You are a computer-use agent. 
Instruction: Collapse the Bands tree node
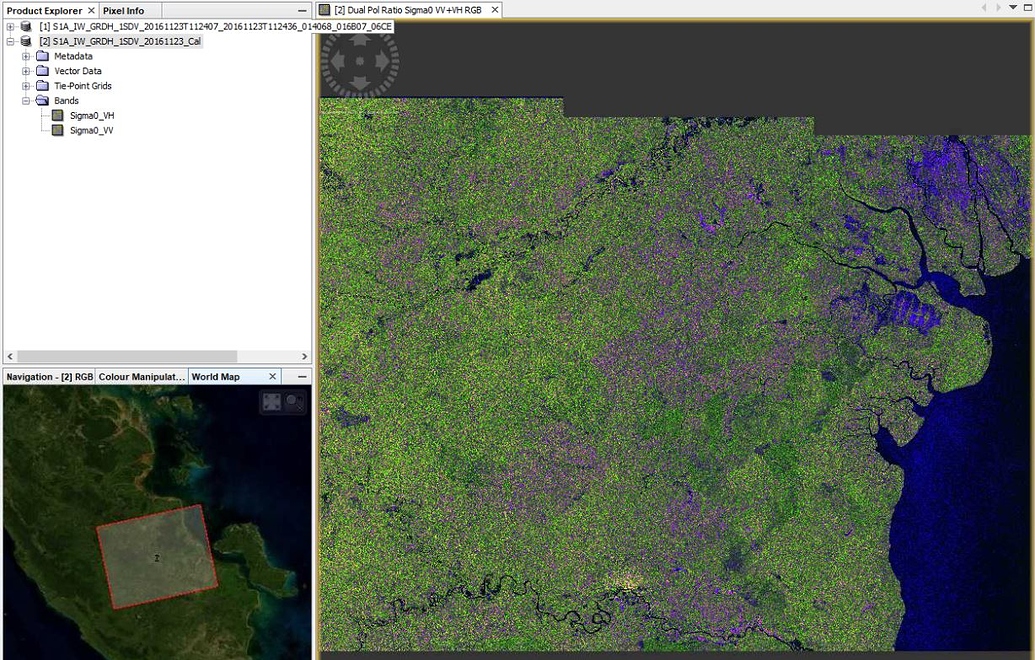[x=28, y=100]
